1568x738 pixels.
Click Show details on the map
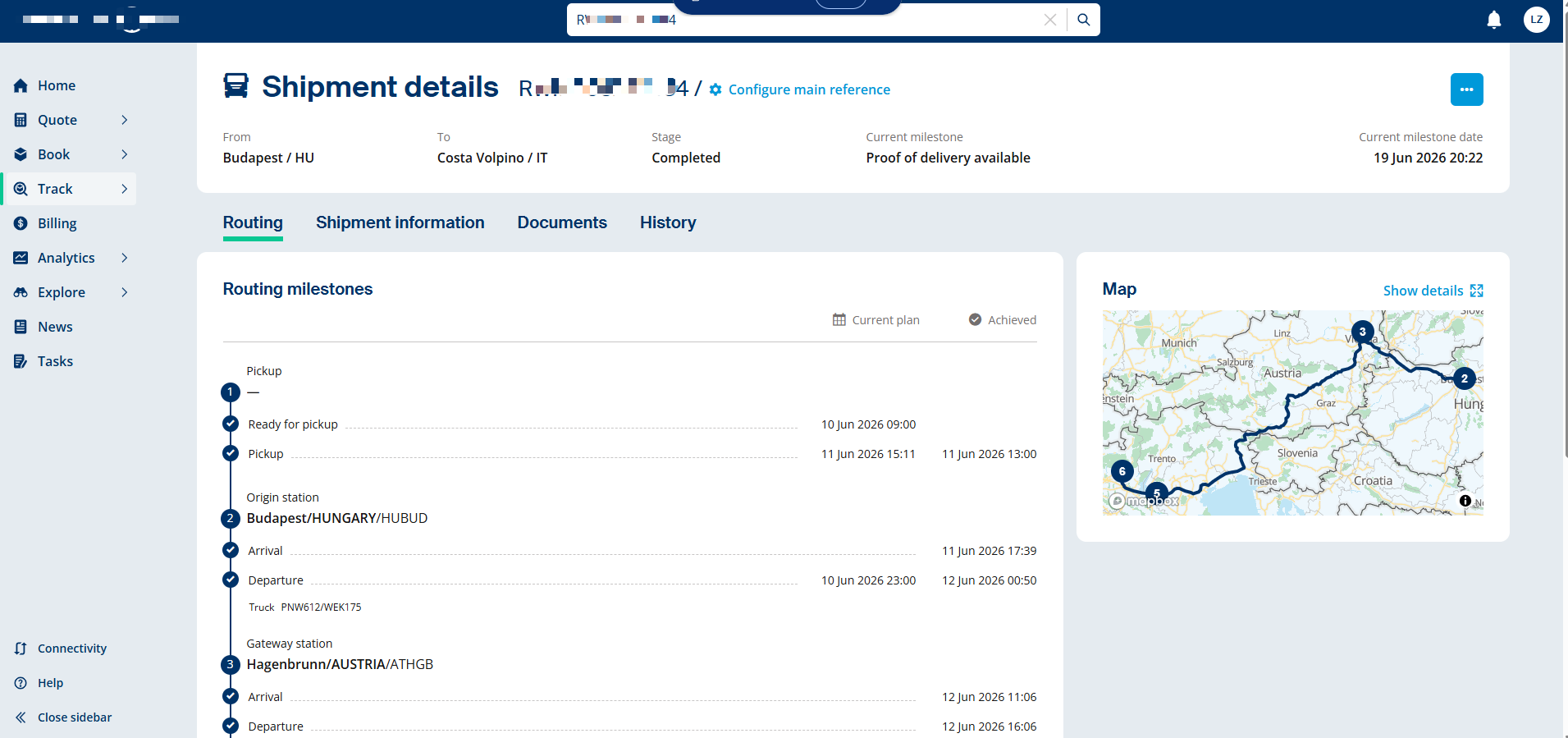pos(1433,291)
